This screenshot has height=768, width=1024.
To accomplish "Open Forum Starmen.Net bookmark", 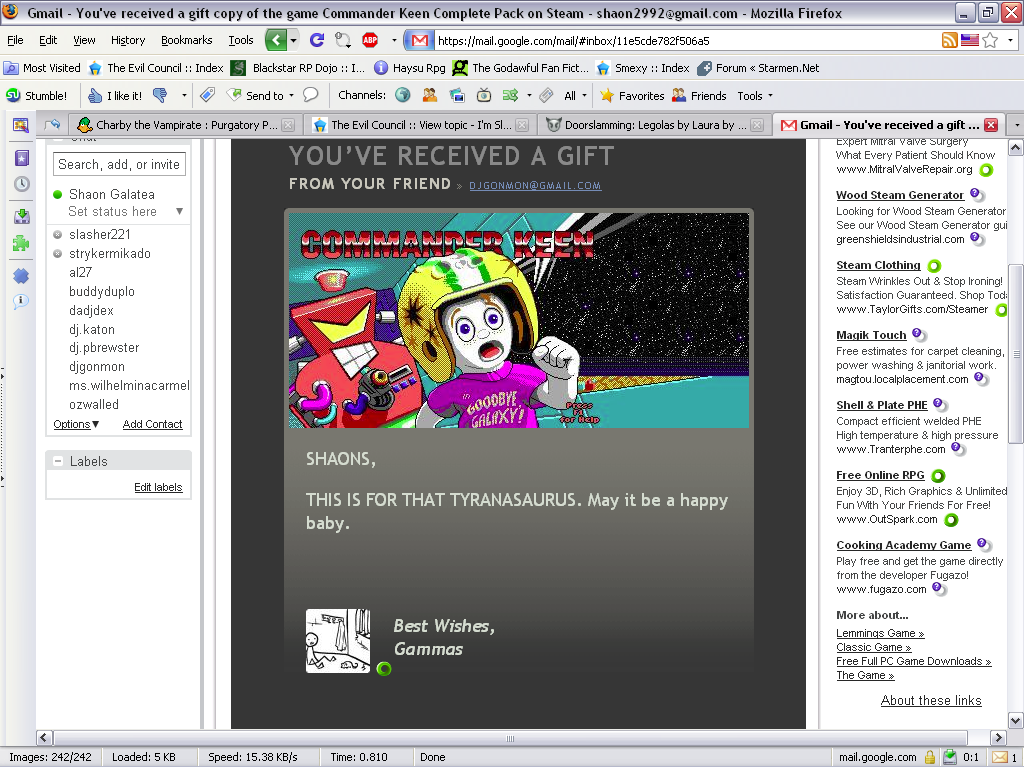I will 758,68.
